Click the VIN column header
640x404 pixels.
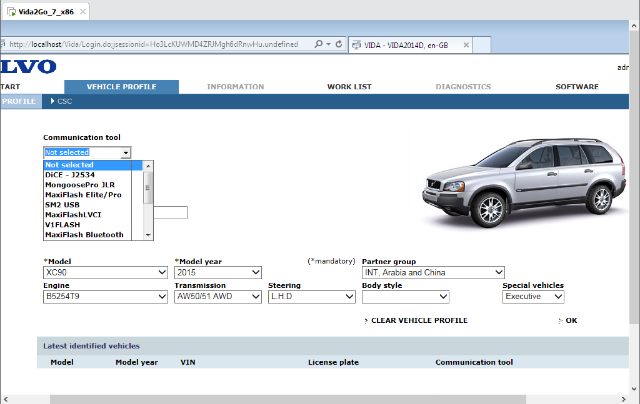(x=188, y=362)
